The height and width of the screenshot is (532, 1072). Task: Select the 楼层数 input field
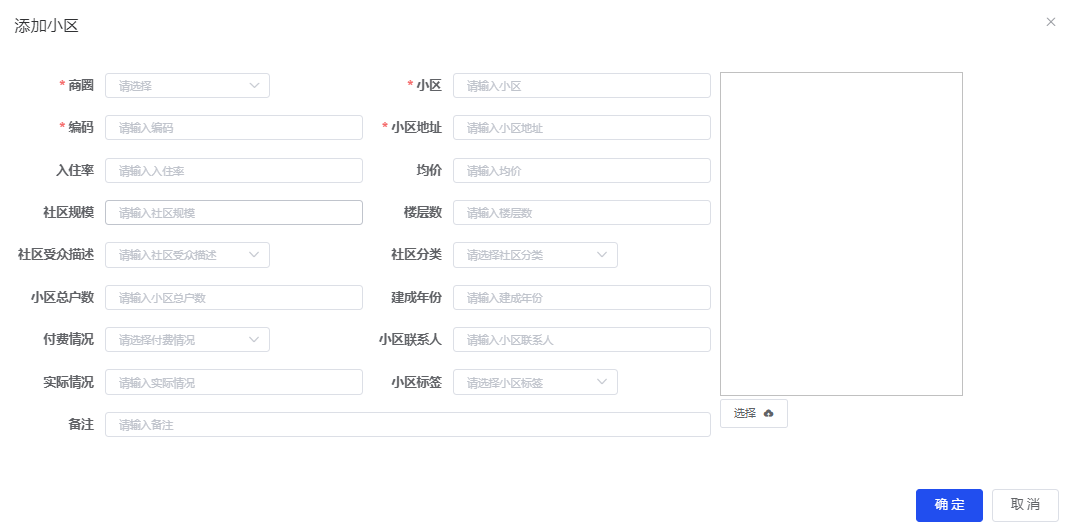click(581, 213)
